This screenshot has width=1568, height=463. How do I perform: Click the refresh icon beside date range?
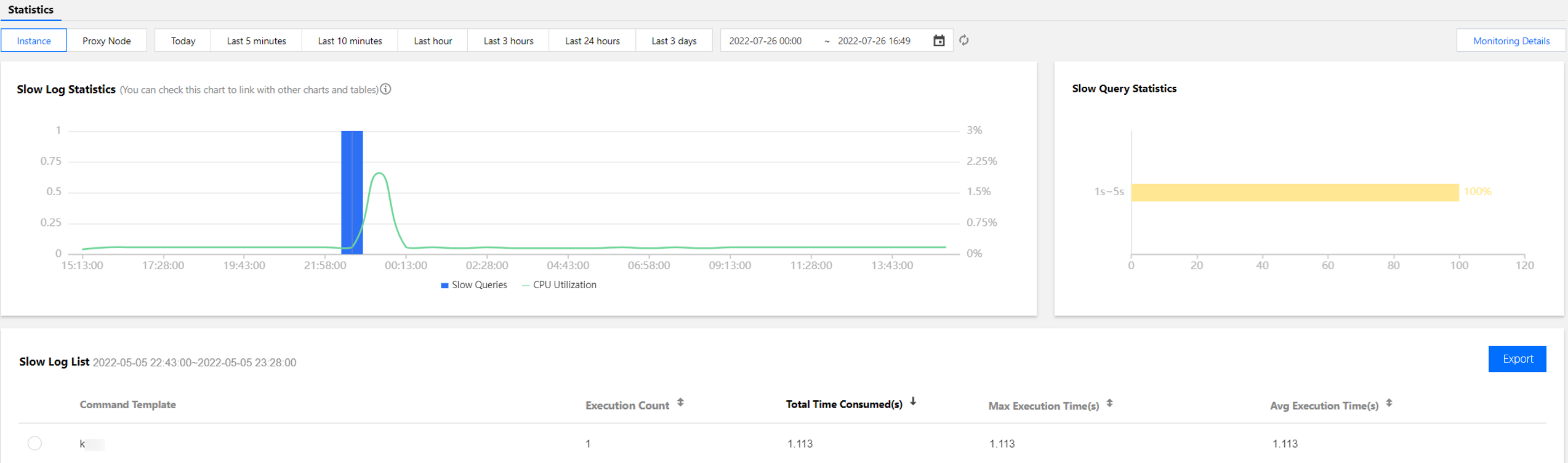click(964, 41)
